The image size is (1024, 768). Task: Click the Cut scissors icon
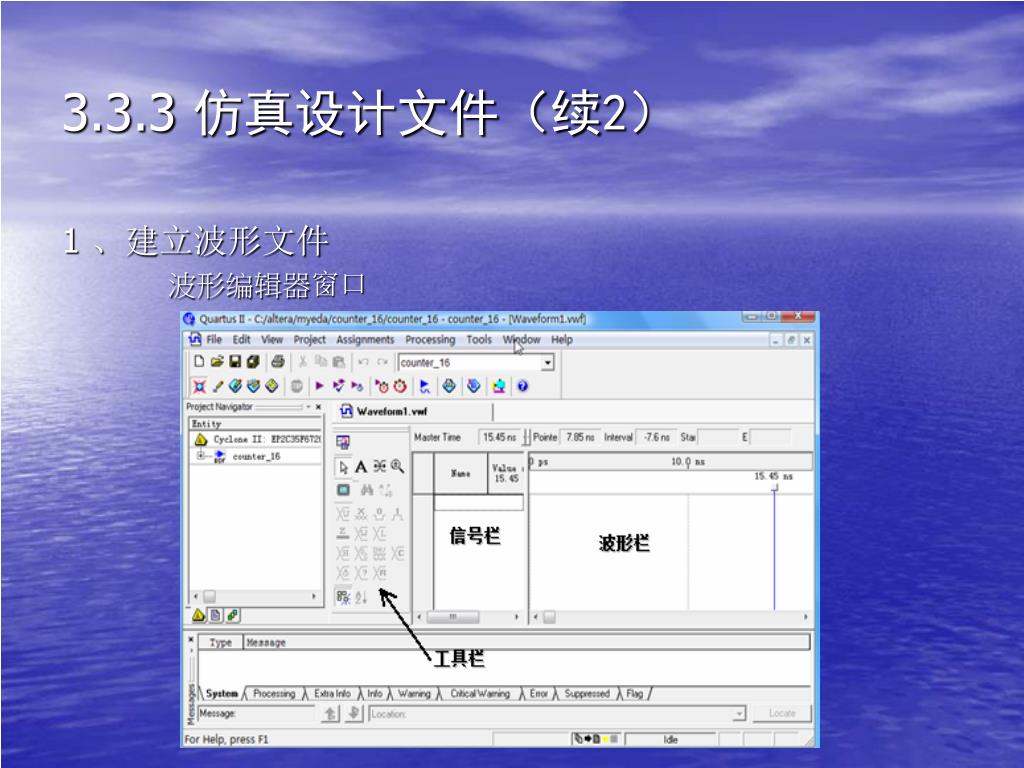(302, 361)
